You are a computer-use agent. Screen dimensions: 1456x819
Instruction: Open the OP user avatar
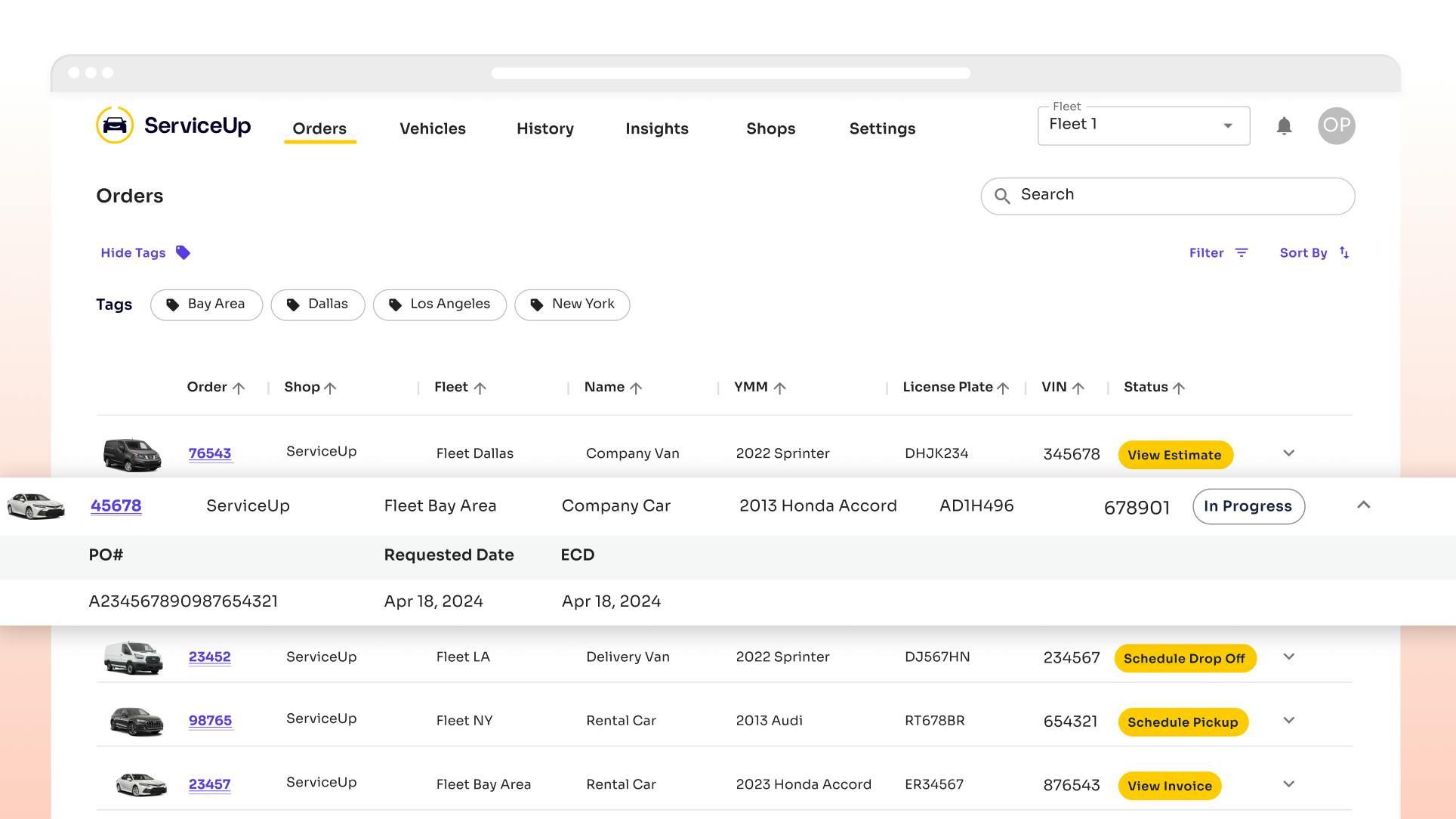click(1336, 125)
